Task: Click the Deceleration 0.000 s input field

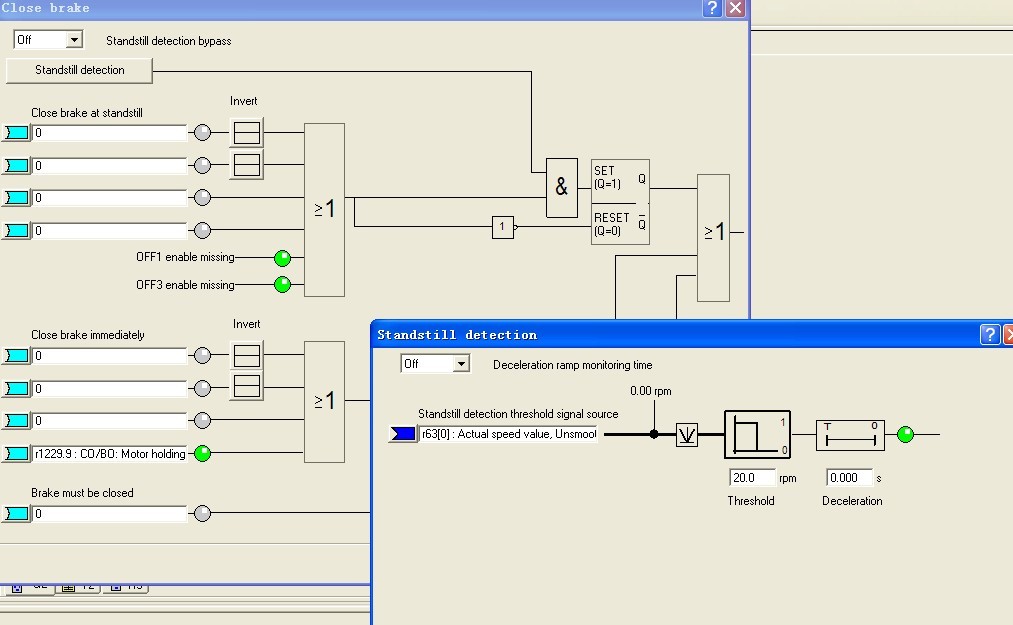Action: (850, 478)
